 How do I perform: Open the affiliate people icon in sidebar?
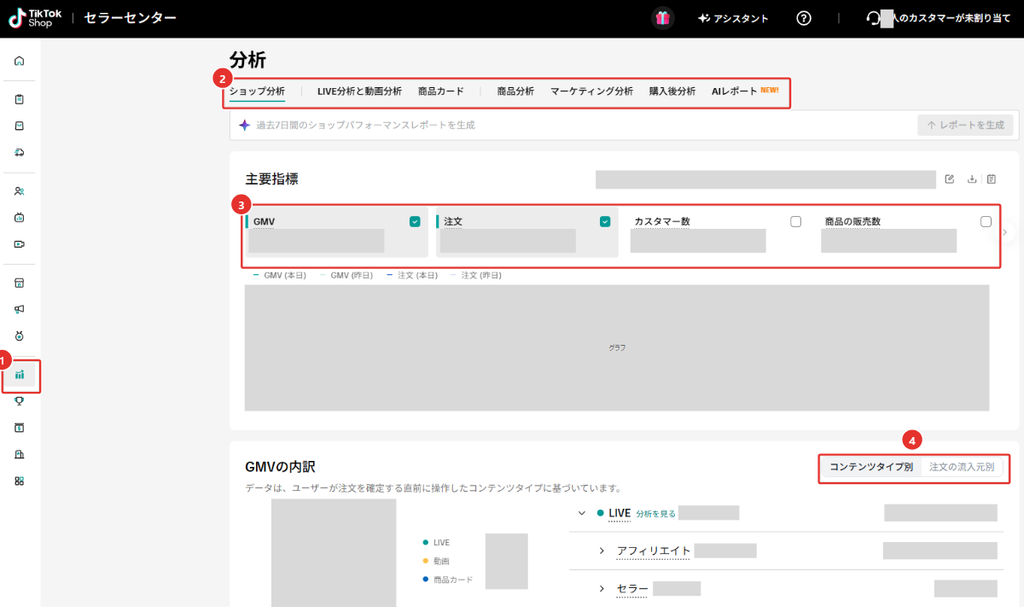coord(19,191)
